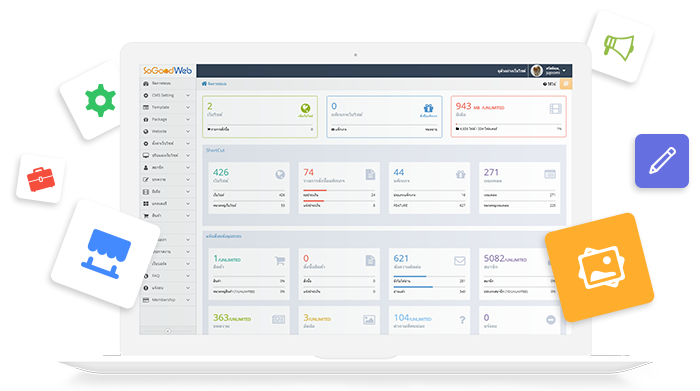Click the Membership card sidebar icon

pyautogui.click(x=146, y=300)
